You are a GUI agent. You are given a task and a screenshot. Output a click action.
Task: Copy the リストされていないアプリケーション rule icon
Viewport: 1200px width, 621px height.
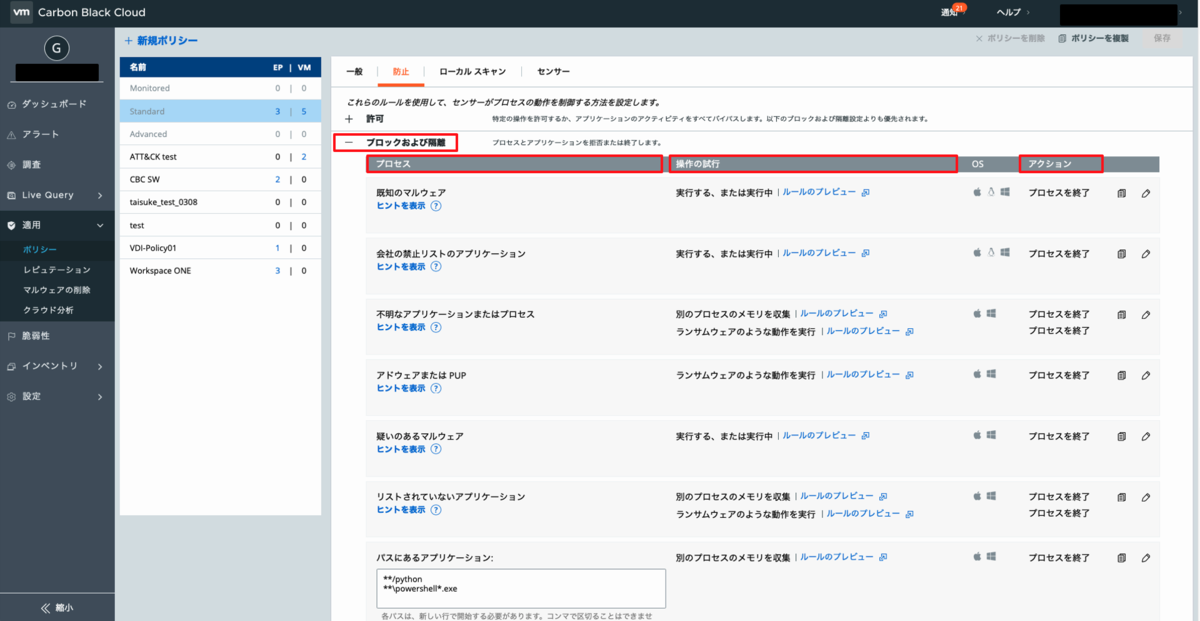click(x=1122, y=497)
